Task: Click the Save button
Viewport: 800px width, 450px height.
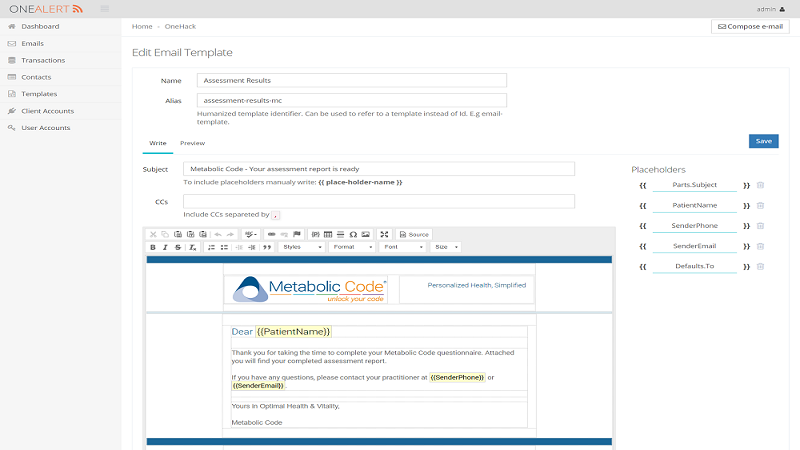Action: (x=763, y=141)
